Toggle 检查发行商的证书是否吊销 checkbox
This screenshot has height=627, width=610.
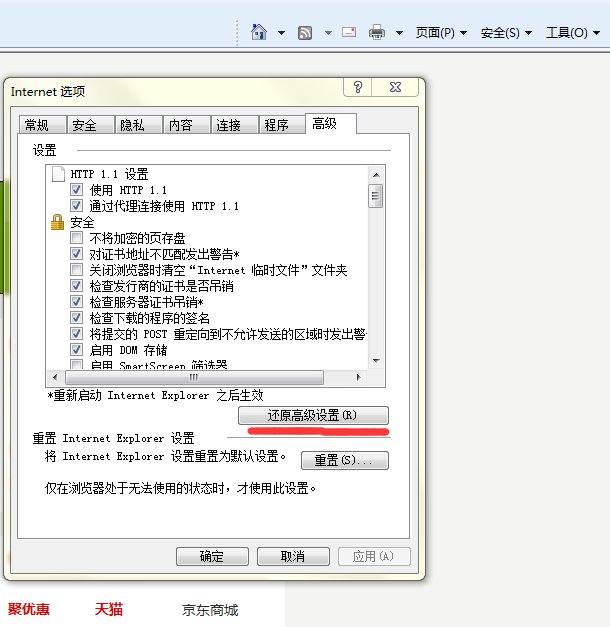point(76,286)
